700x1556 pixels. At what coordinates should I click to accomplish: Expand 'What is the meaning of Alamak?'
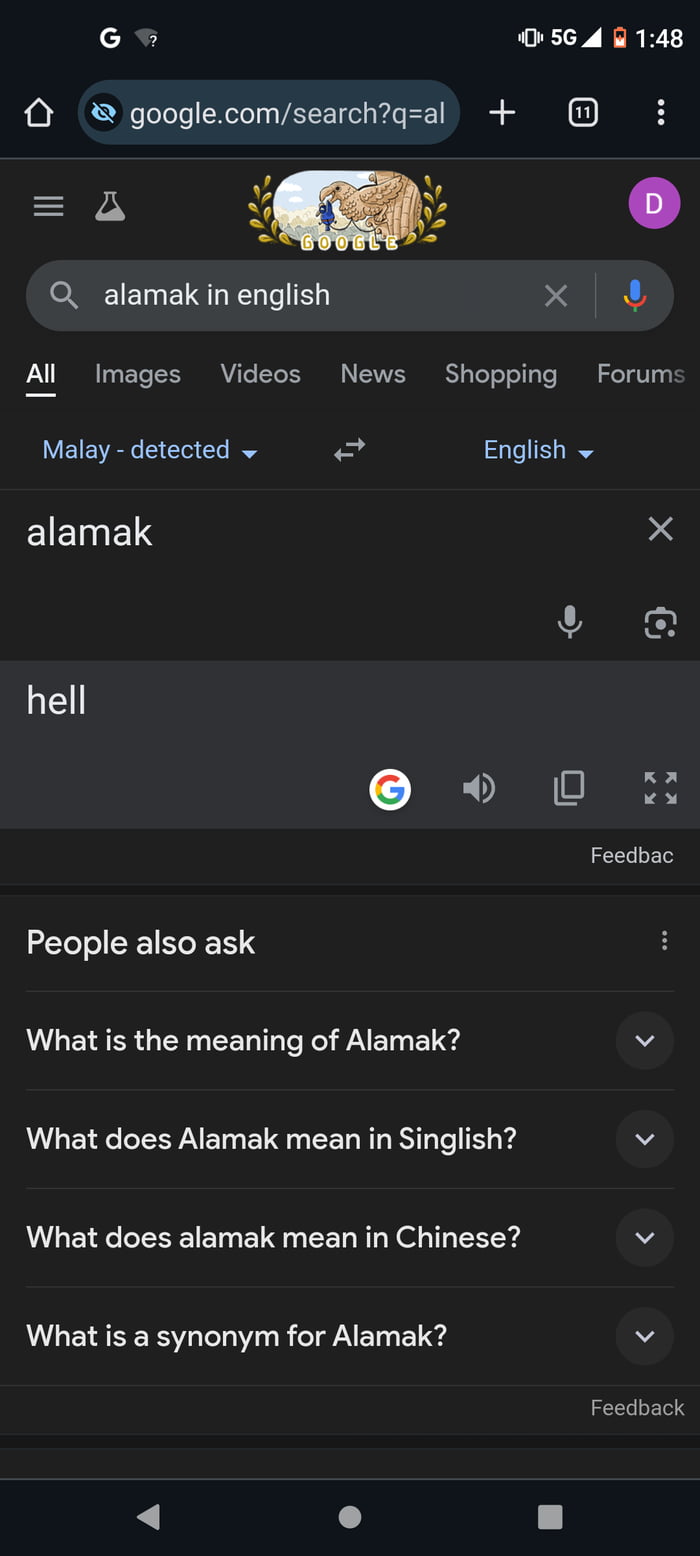[645, 1040]
